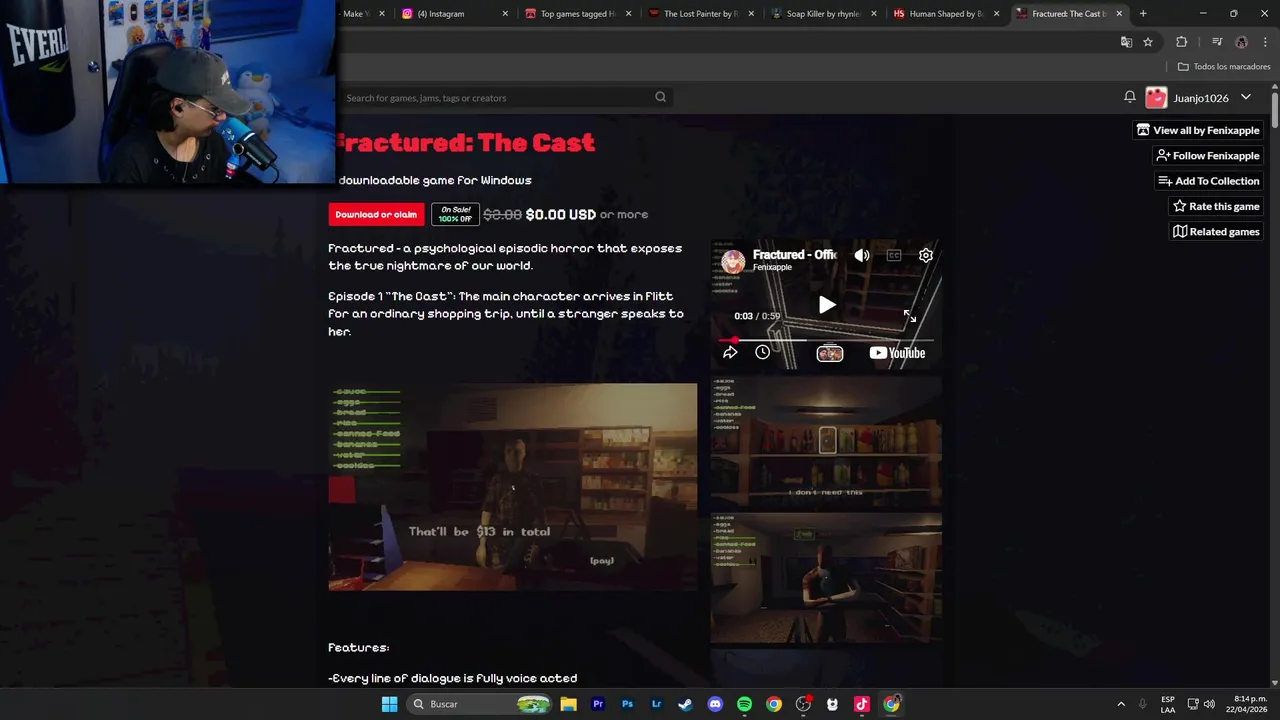Open the media control icon
This screenshot has width=1280, height=720.
tap(1217, 42)
